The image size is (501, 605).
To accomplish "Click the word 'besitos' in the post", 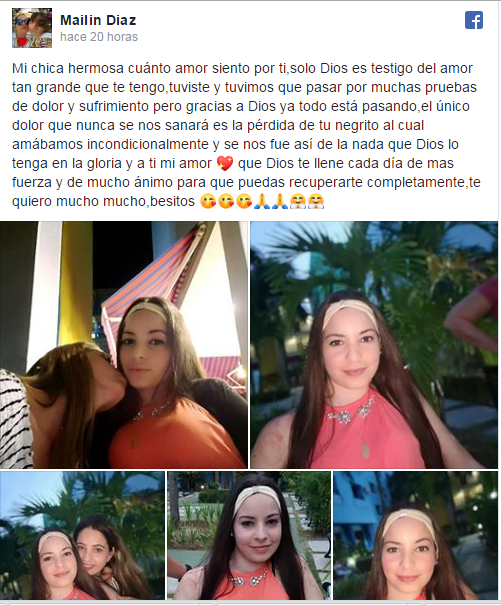I will pos(173,201).
